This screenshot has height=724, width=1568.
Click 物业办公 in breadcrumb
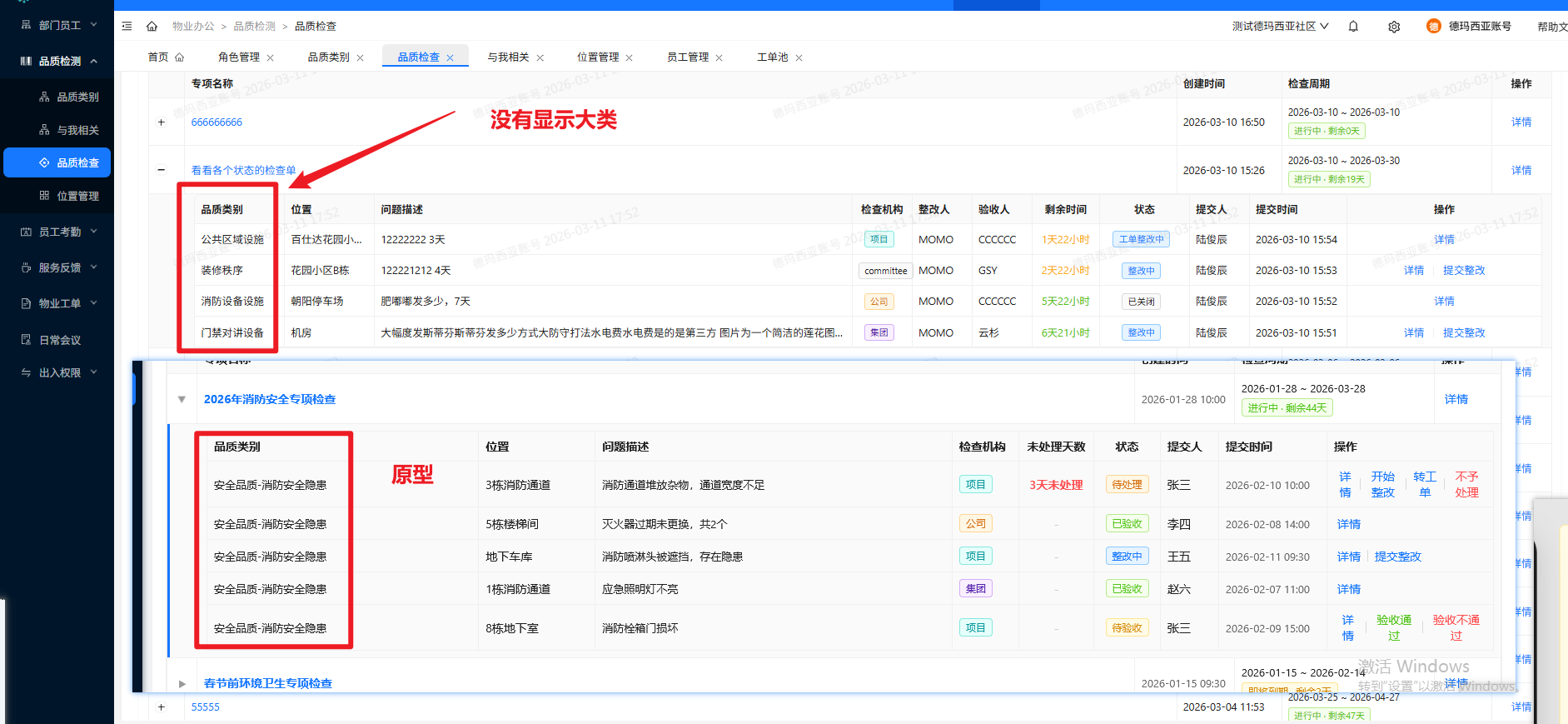point(193,27)
